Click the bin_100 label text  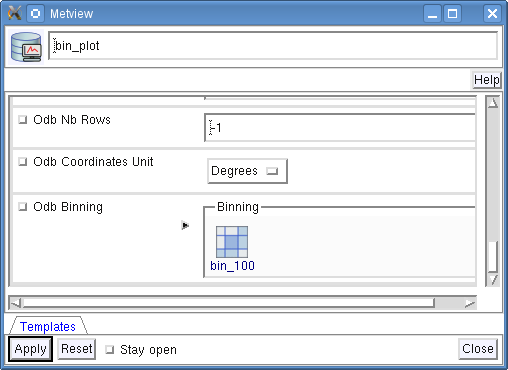coord(232,266)
